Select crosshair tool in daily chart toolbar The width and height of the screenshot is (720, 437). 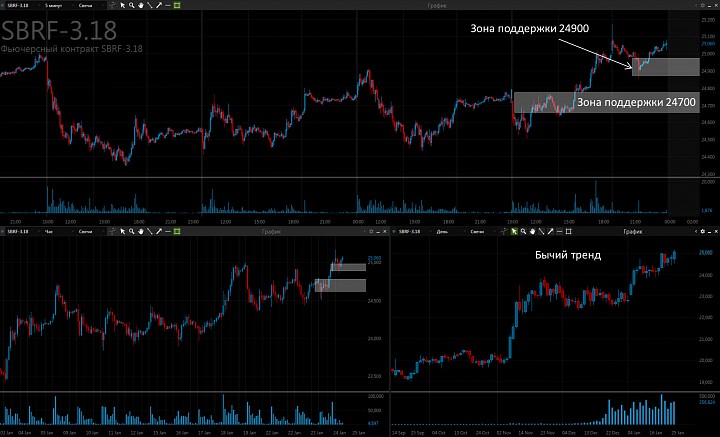(x=504, y=231)
